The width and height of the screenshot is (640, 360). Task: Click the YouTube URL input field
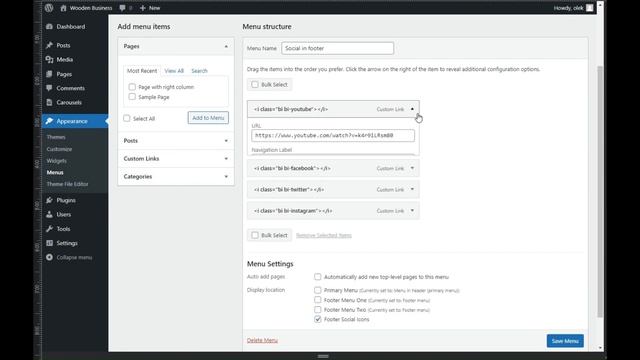(333, 136)
